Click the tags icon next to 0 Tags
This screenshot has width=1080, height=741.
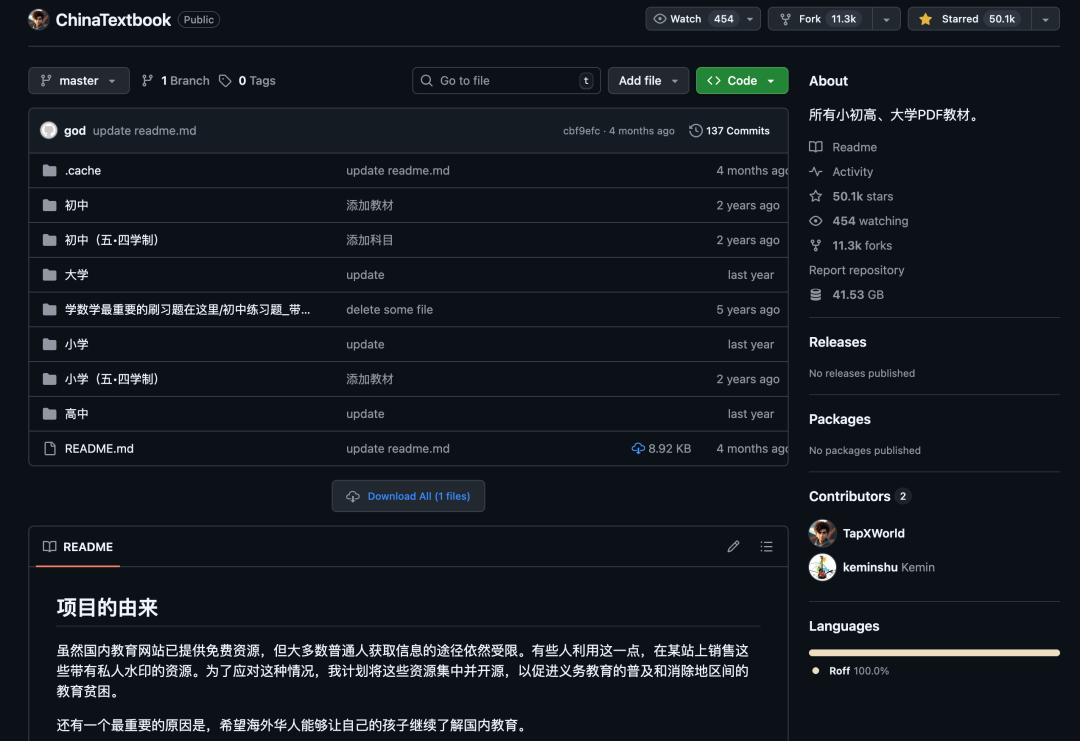pyautogui.click(x=225, y=81)
